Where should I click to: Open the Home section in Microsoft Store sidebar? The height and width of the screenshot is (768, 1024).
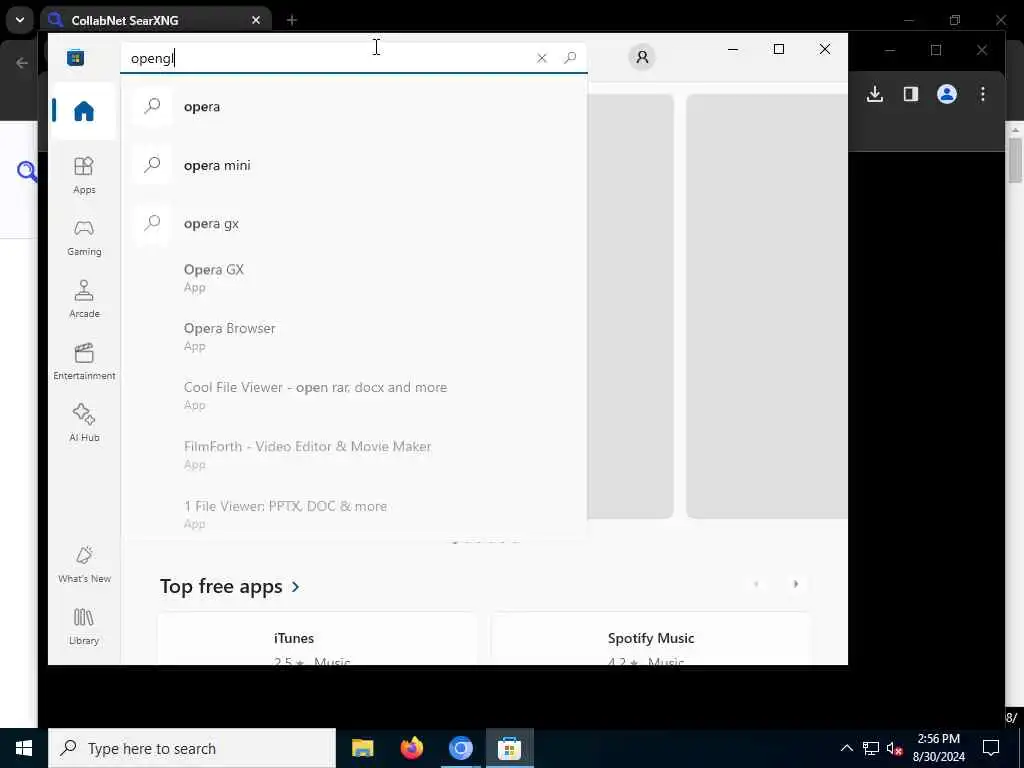point(84,111)
